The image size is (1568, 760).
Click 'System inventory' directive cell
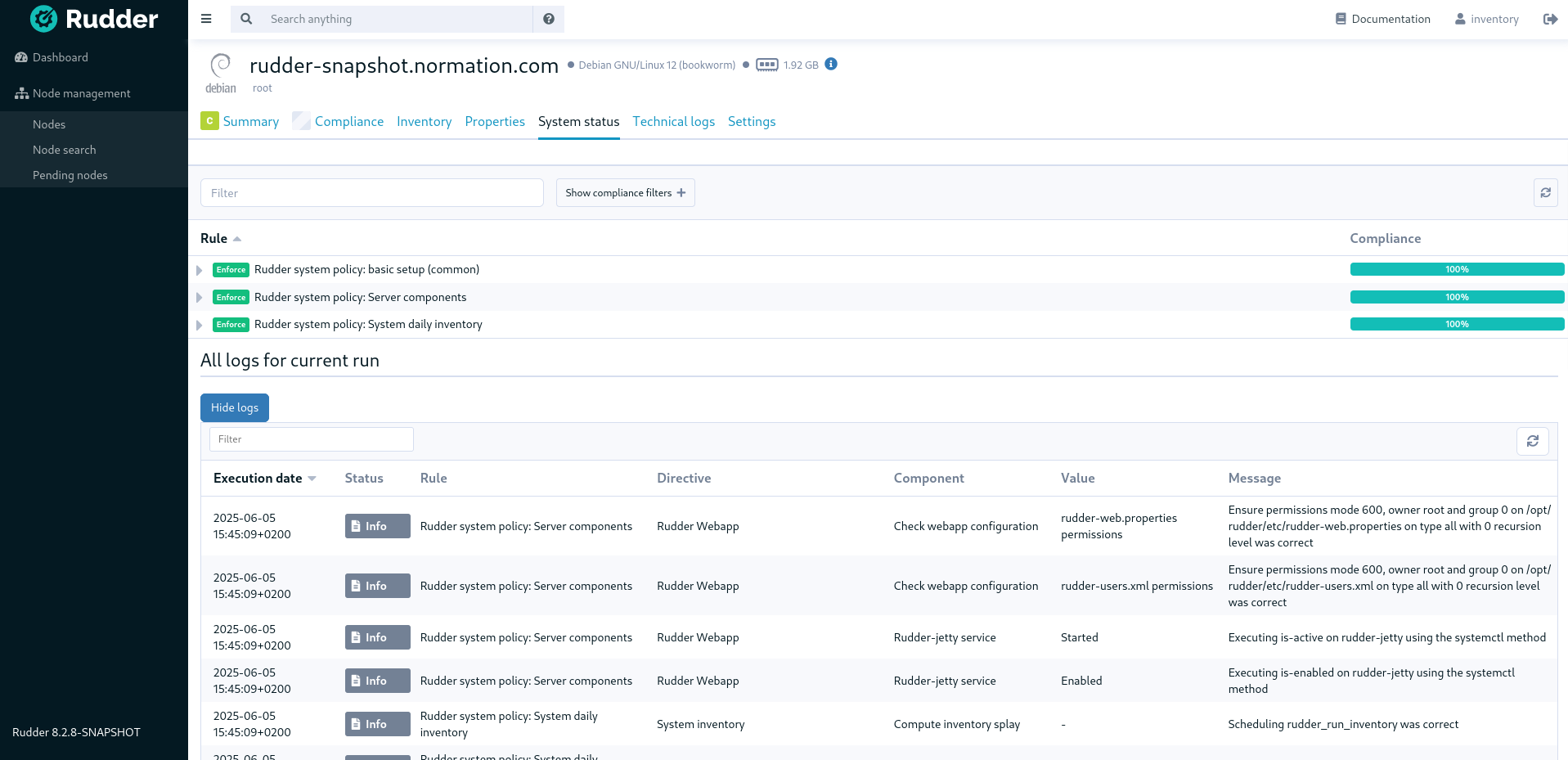coord(700,724)
